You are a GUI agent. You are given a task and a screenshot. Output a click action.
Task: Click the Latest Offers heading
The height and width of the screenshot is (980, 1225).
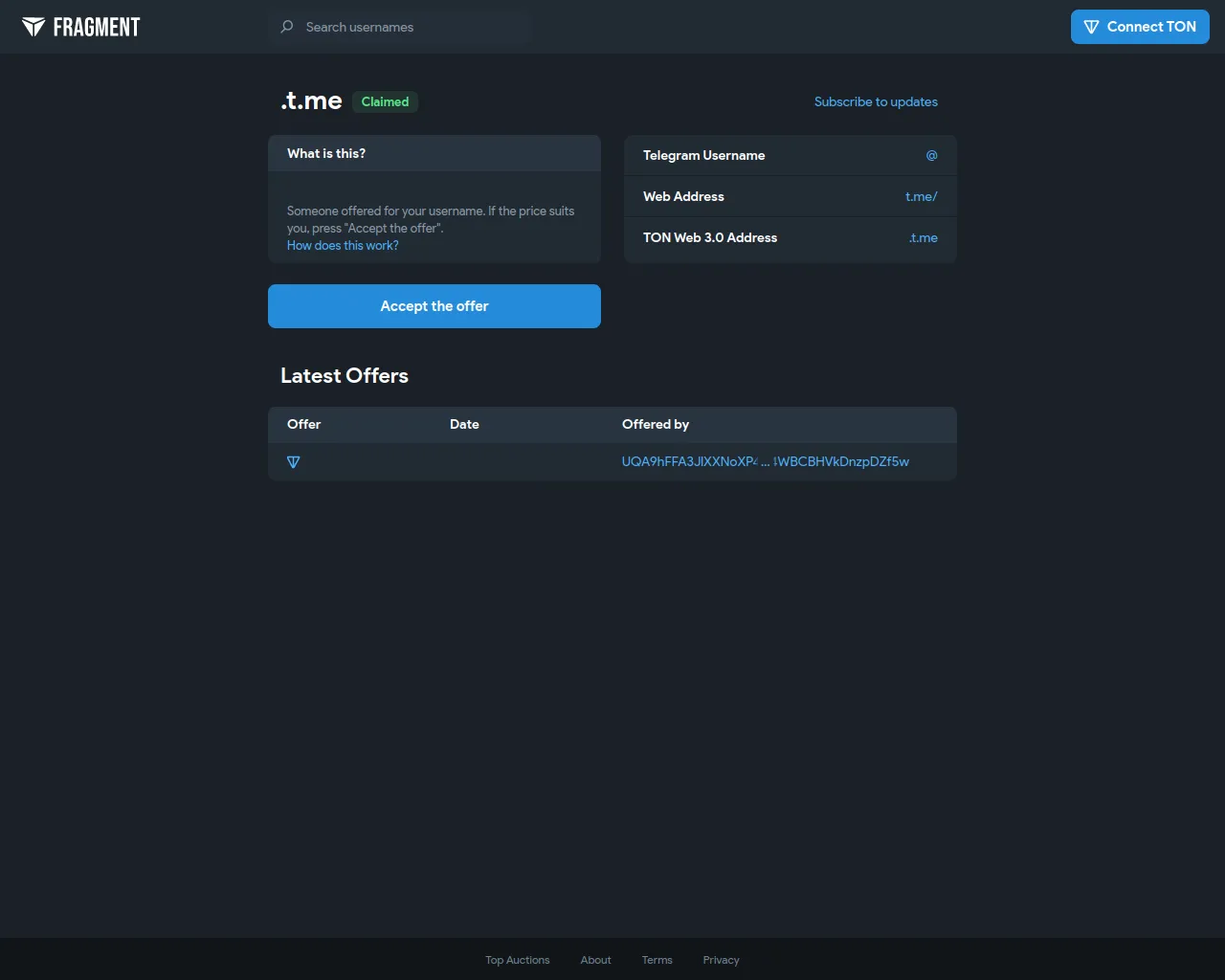pos(345,375)
